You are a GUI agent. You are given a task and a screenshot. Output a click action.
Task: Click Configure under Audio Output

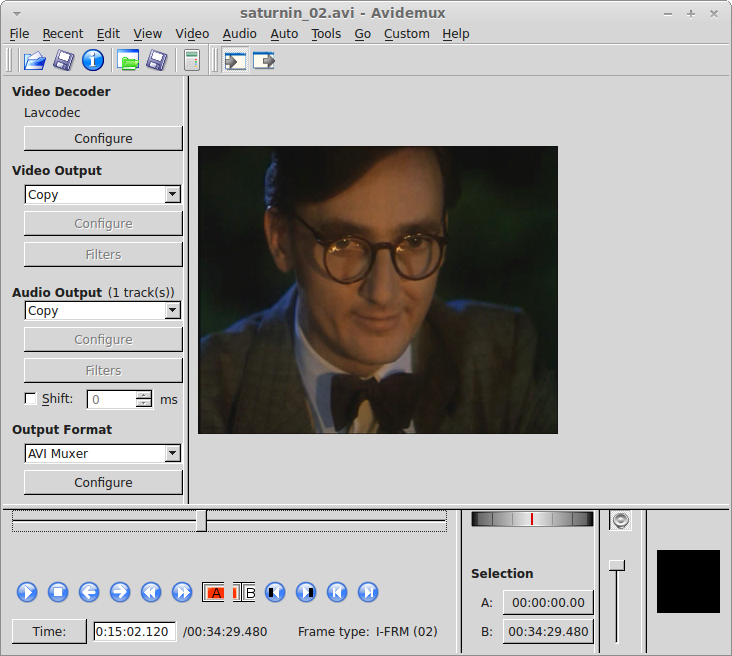(103, 339)
